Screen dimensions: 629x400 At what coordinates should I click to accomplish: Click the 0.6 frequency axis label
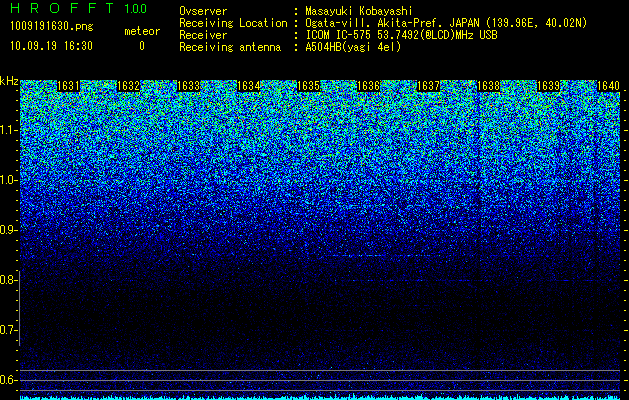(x=8, y=380)
